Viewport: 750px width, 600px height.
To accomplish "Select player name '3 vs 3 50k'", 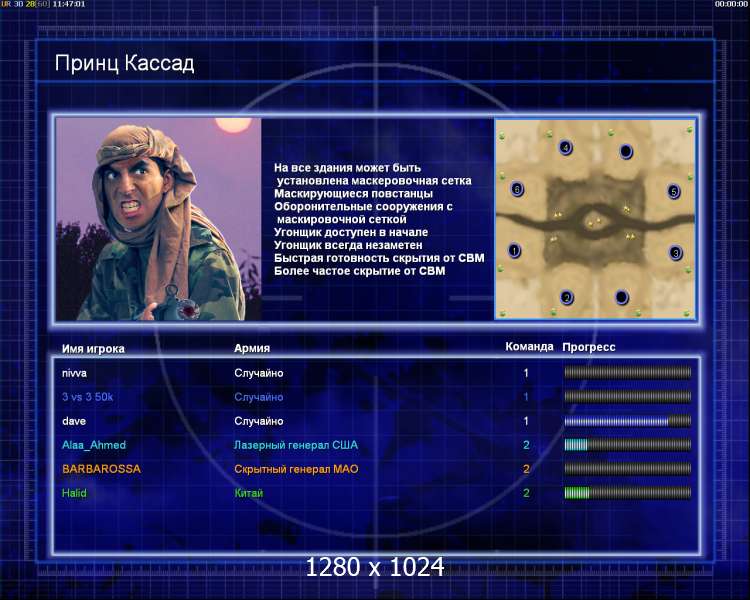I will click(88, 397).
